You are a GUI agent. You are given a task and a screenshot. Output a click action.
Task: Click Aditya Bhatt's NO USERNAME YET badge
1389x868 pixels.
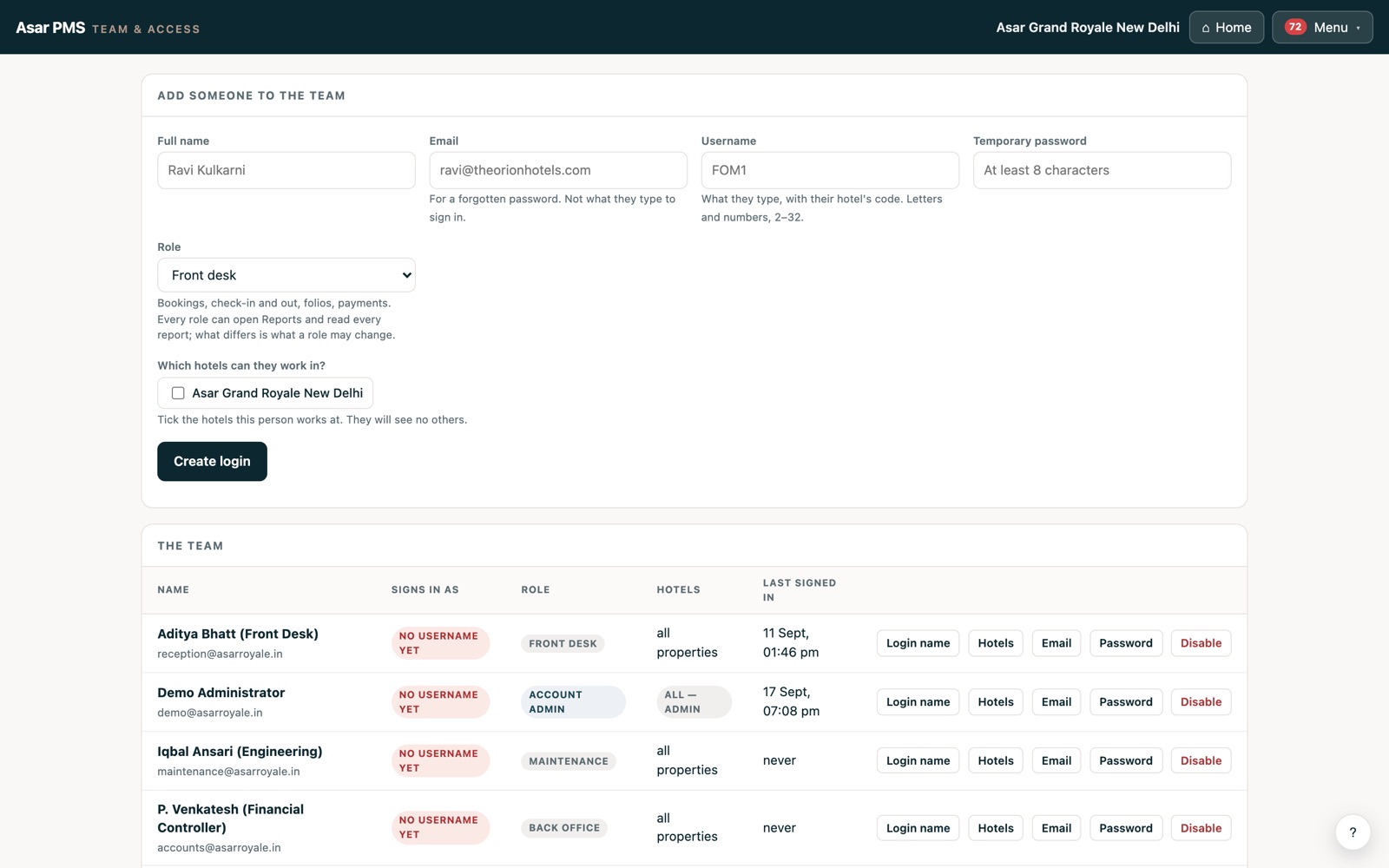pyautogui.click(x=440, y=643)
